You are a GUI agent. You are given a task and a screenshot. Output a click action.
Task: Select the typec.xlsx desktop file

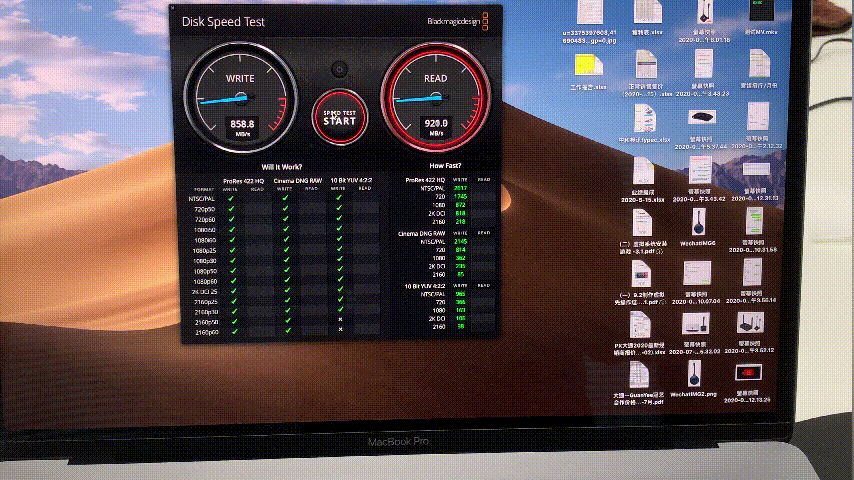pyautogui.click(x=645, y=124)
